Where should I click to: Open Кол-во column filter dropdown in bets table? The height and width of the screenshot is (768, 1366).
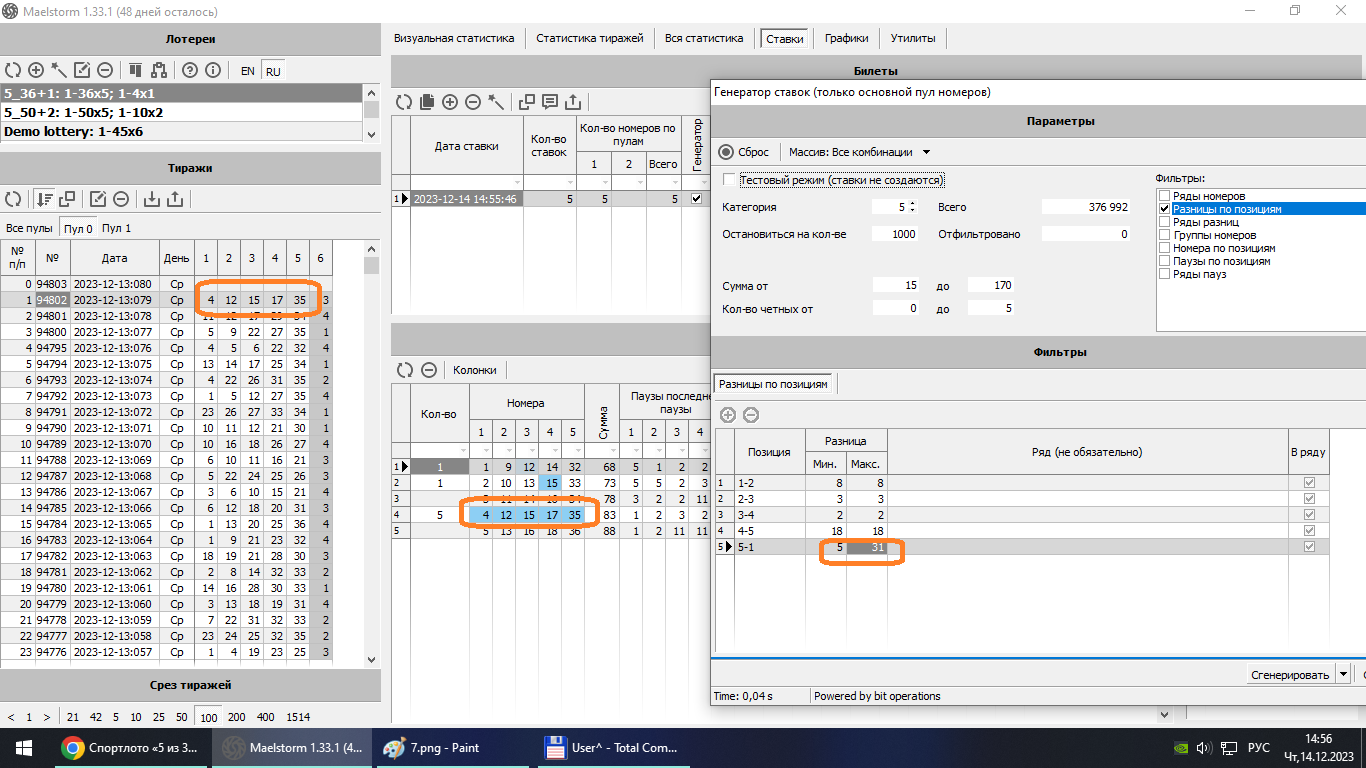point(461,450)
